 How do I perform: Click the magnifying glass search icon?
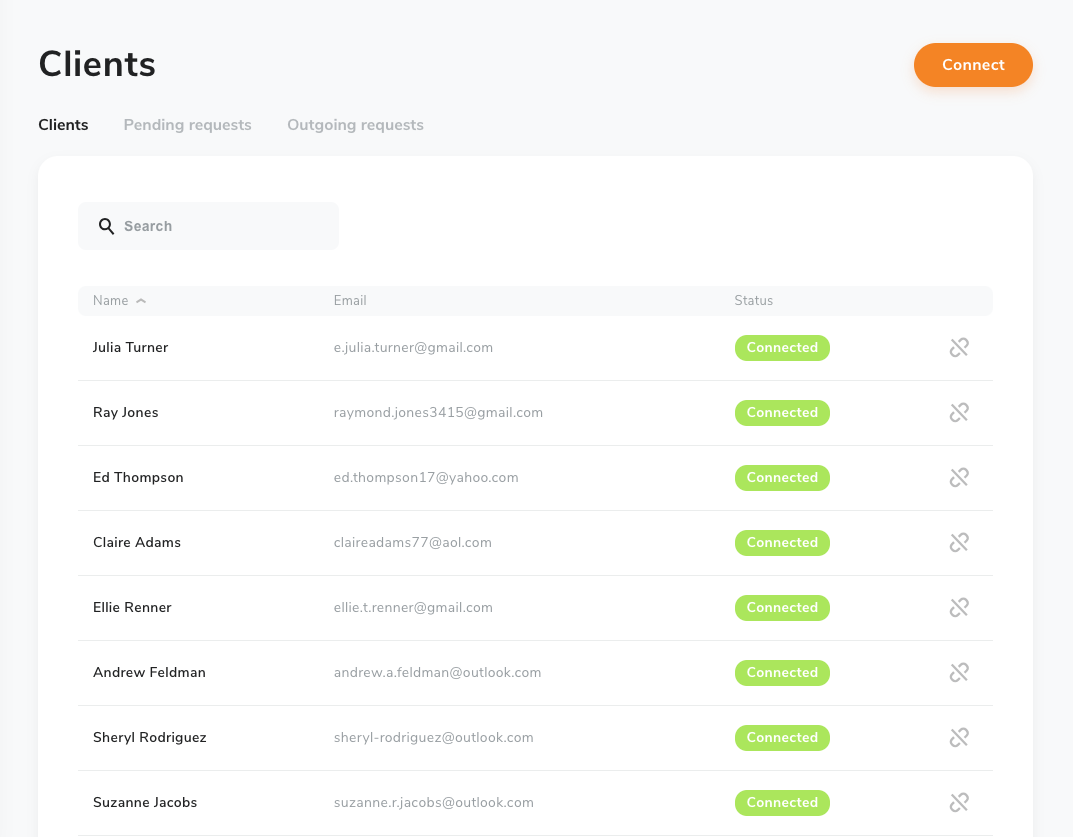click(106, 226)
